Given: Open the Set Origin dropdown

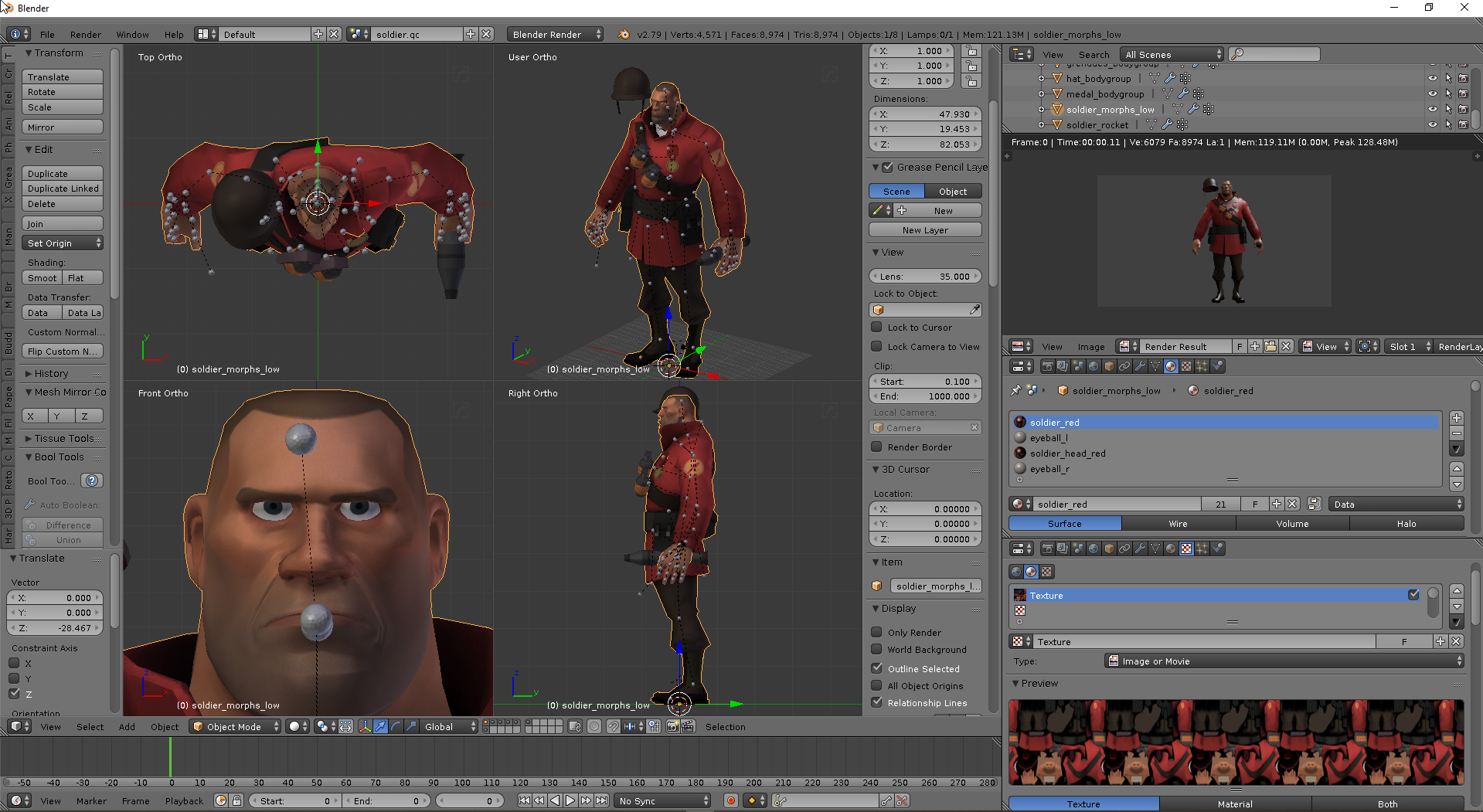Looking at the screenshot, I should point(63,243).
